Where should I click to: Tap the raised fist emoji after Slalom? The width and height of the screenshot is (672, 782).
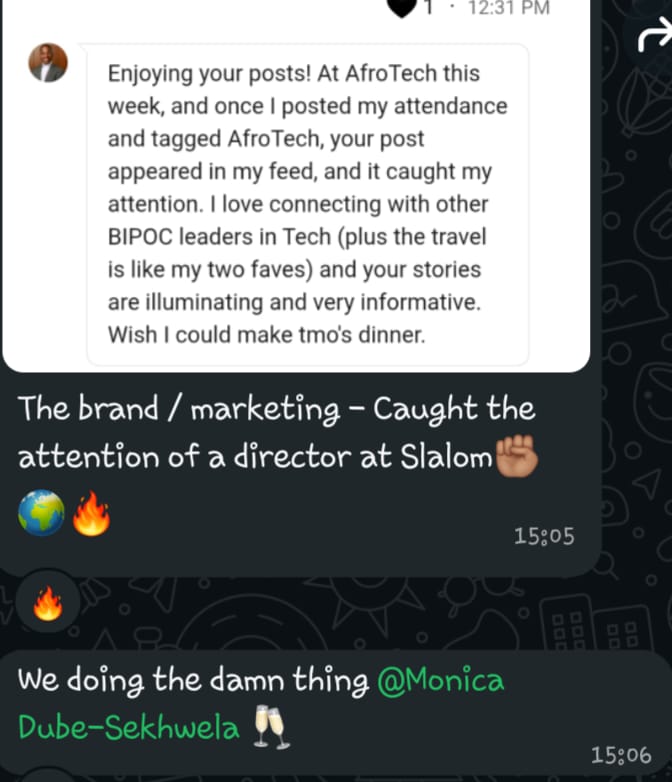coord(517,458)
